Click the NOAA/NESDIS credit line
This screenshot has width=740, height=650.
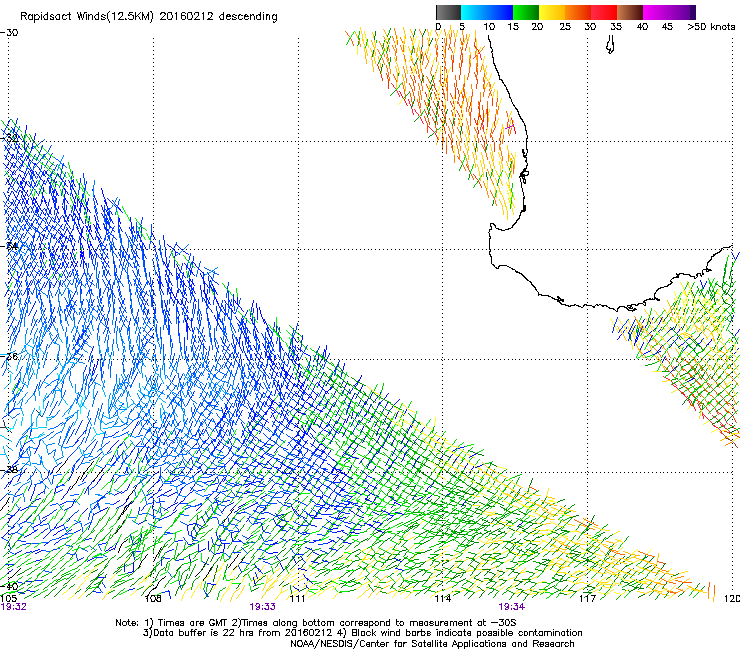(x=432, y=644)
